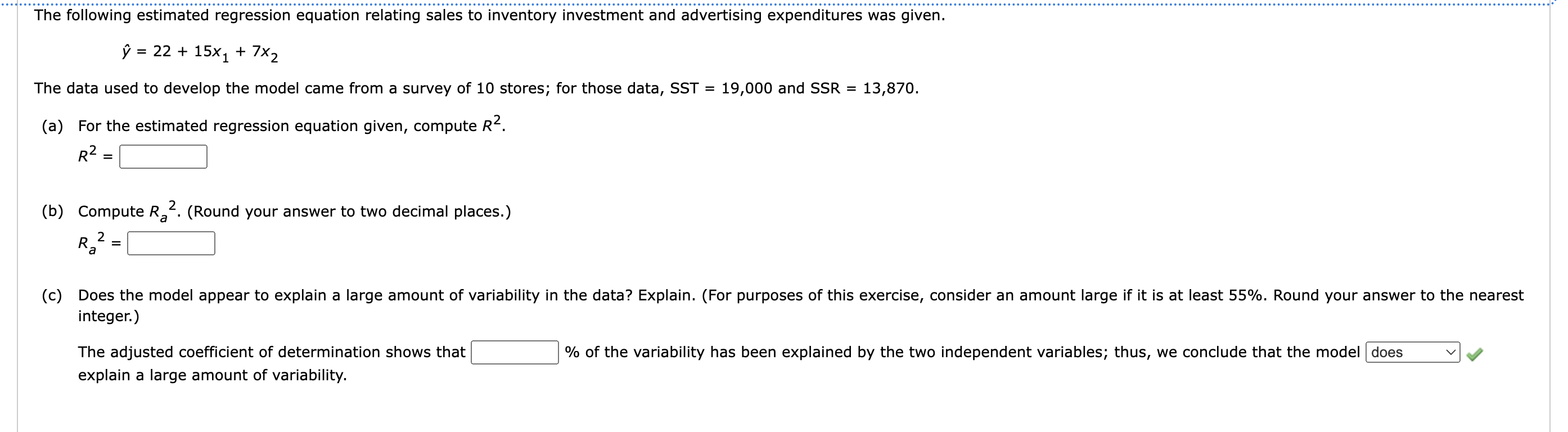The width and height of the screenshot is (1568, 432).
Task: Click part (a) question label
Action: (x=54, y=126)
